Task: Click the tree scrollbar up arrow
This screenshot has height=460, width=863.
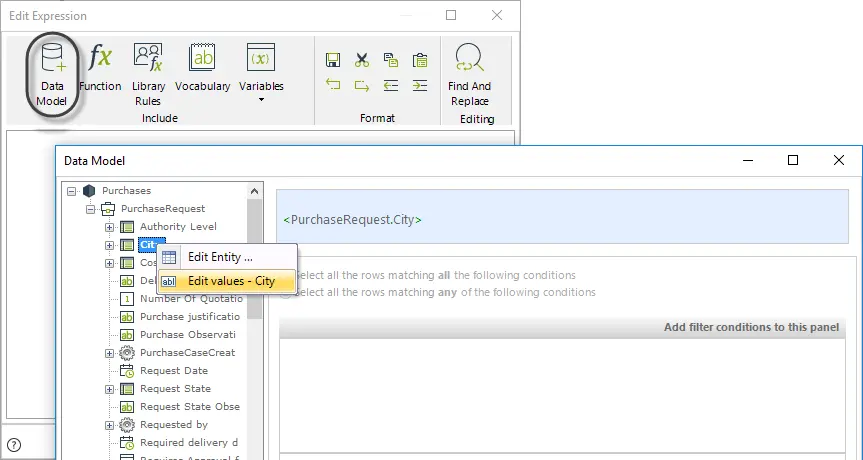Action: [254, 191]
